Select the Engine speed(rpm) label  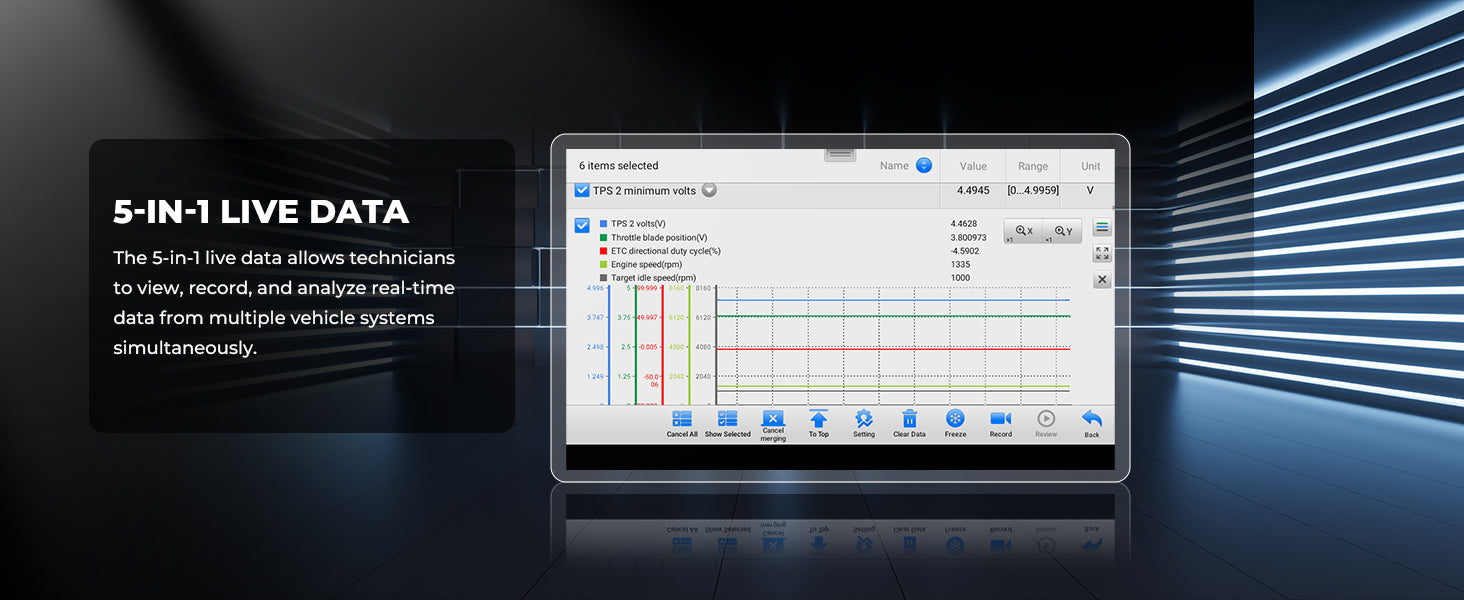coord(646,264)
